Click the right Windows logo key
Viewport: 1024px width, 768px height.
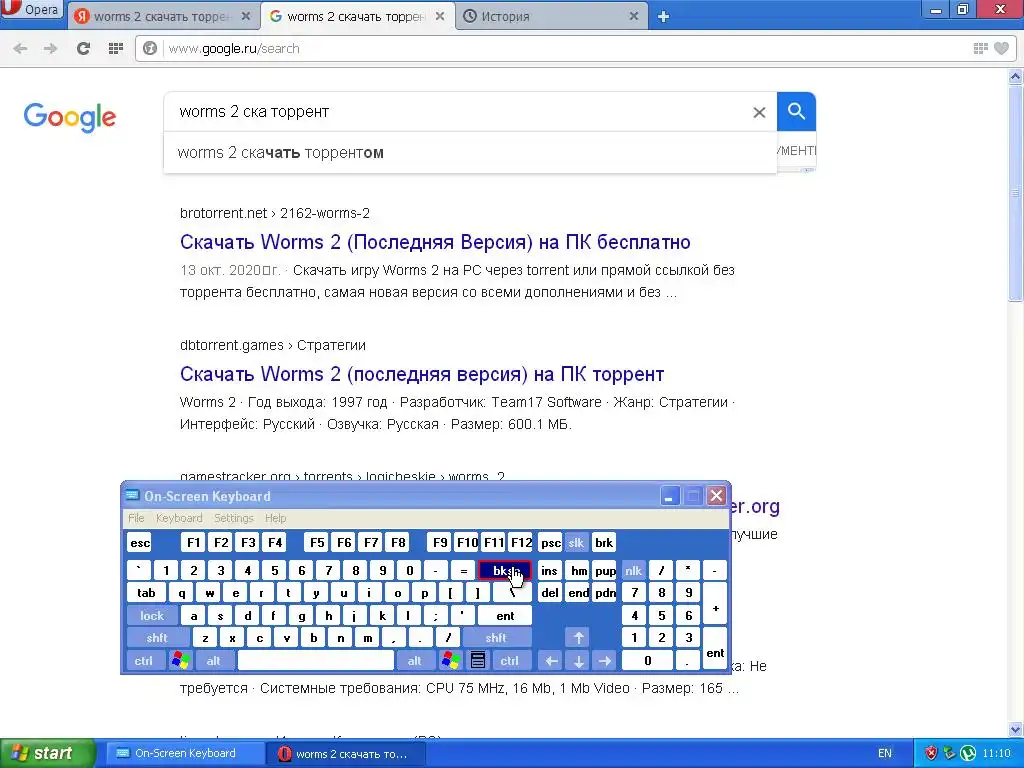click(x=451, y=661)
